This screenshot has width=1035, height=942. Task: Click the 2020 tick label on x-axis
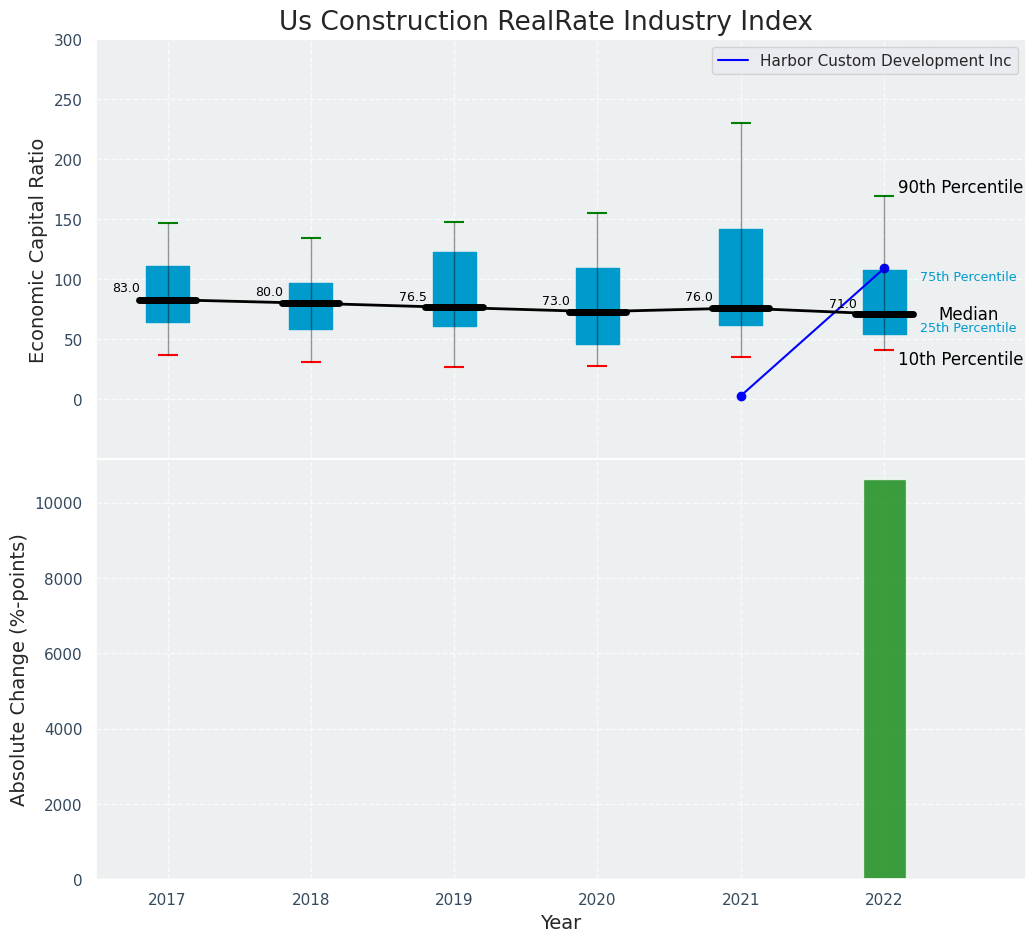click(597, 900)
